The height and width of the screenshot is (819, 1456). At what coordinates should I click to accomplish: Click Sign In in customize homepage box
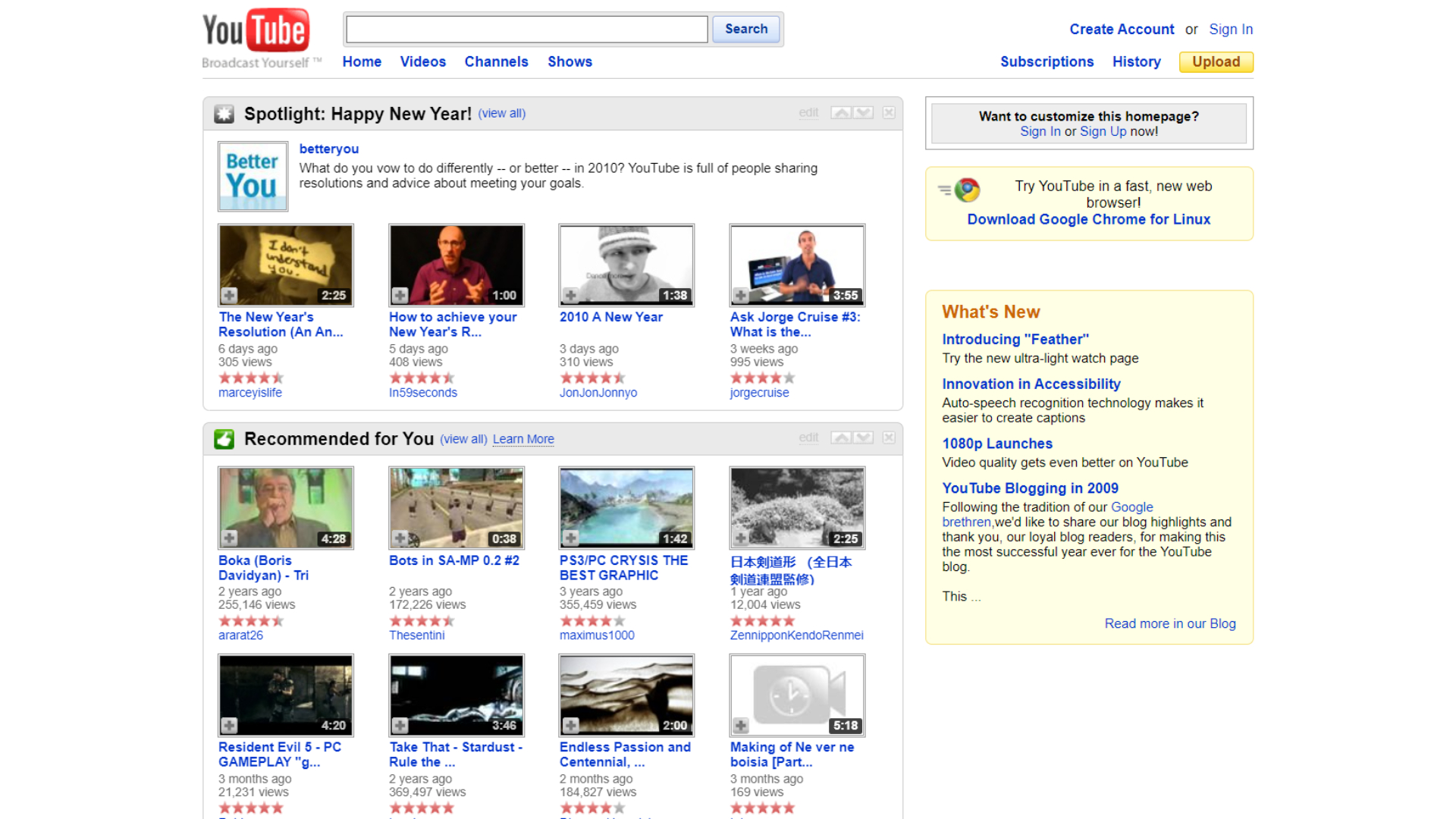(x=1040, y=131)
